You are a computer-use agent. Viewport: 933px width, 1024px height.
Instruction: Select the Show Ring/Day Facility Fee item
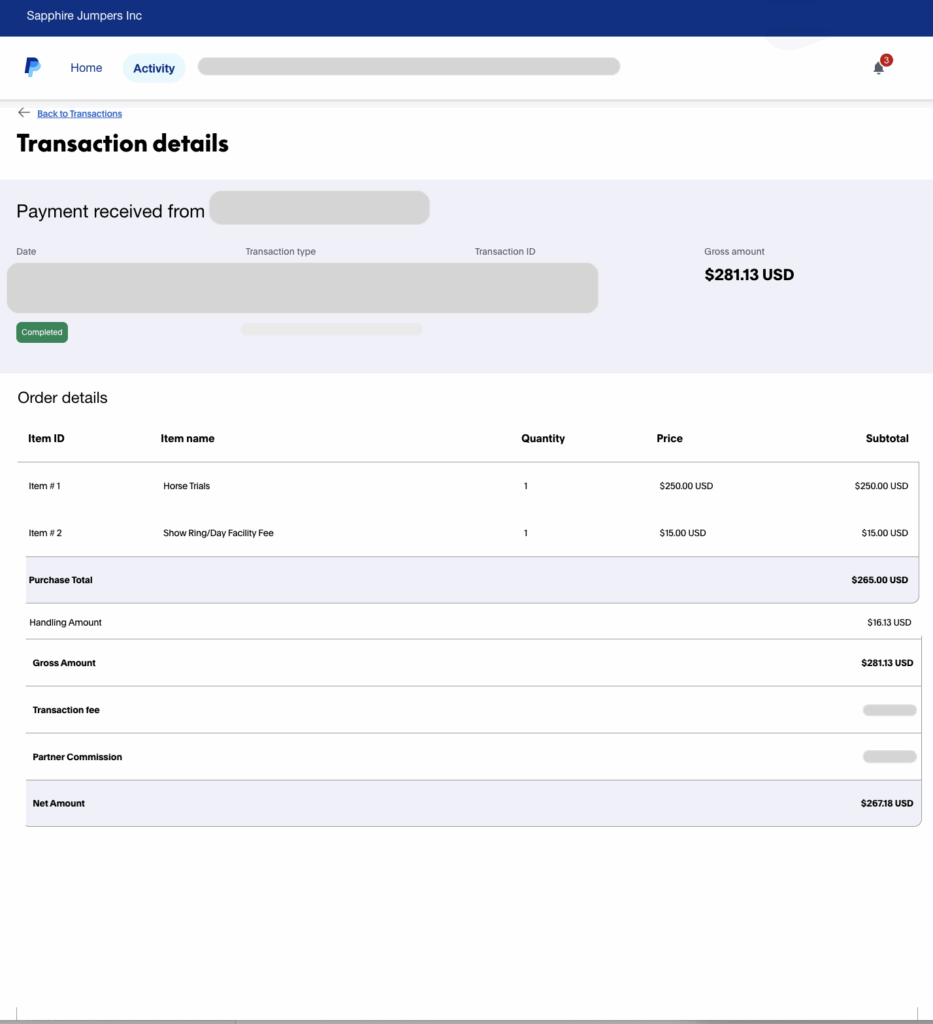tap(218, 533)
